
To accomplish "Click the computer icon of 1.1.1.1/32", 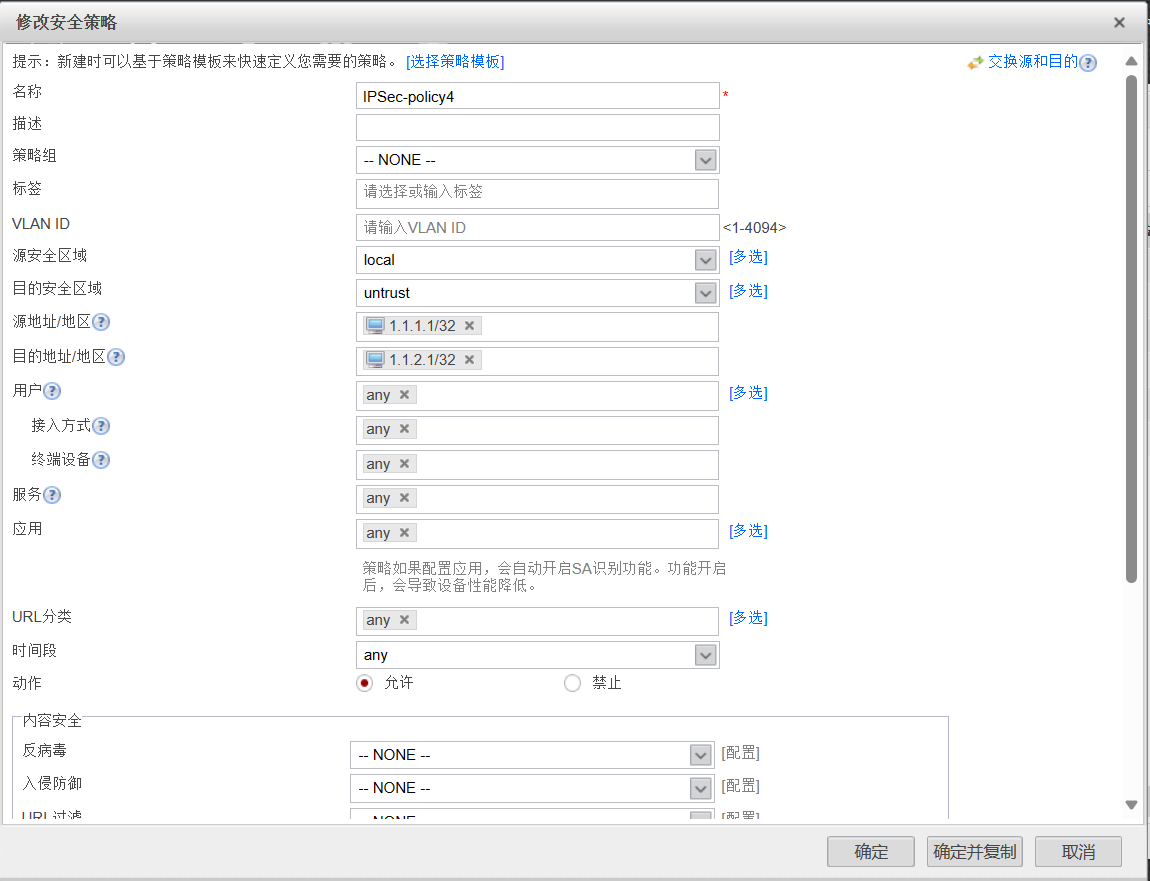I will [375, 325].
